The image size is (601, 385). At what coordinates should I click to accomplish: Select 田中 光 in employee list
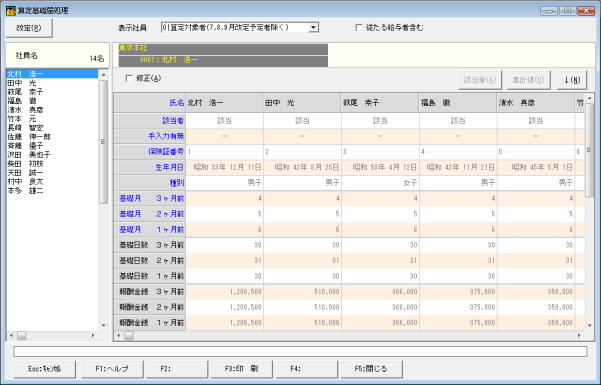22,83
